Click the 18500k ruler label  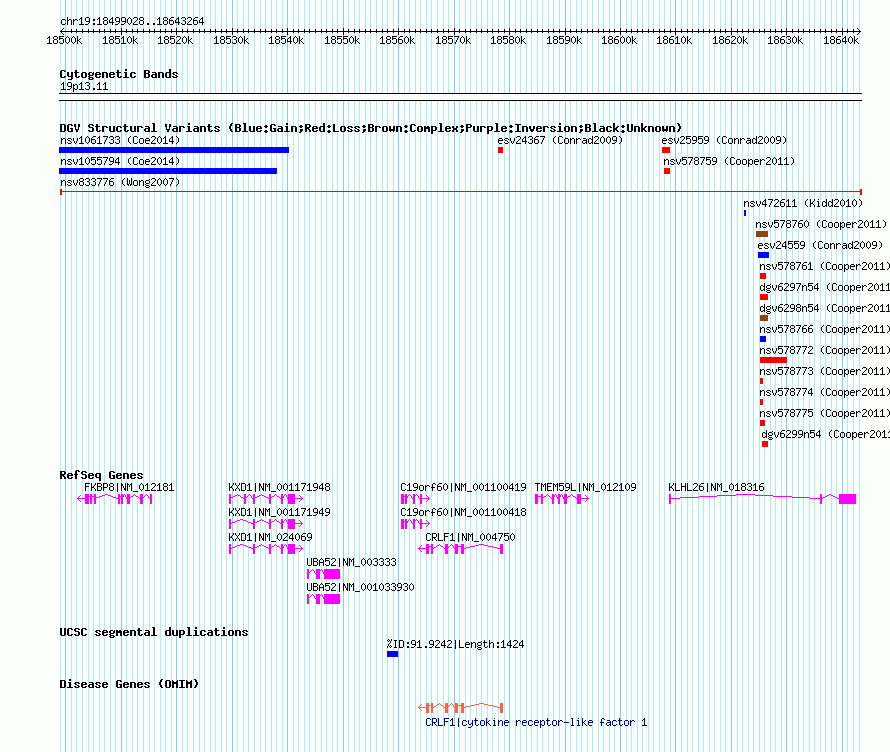[x=64, y=40]
